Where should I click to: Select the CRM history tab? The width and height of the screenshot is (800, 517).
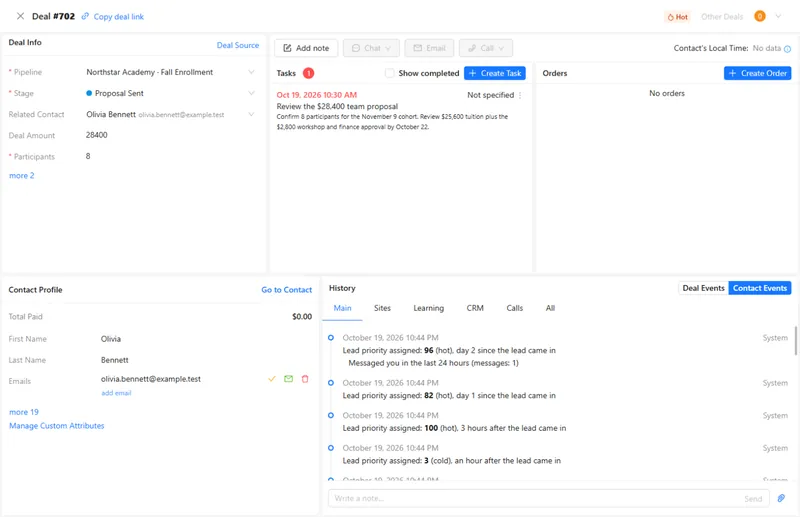(475, 308)
